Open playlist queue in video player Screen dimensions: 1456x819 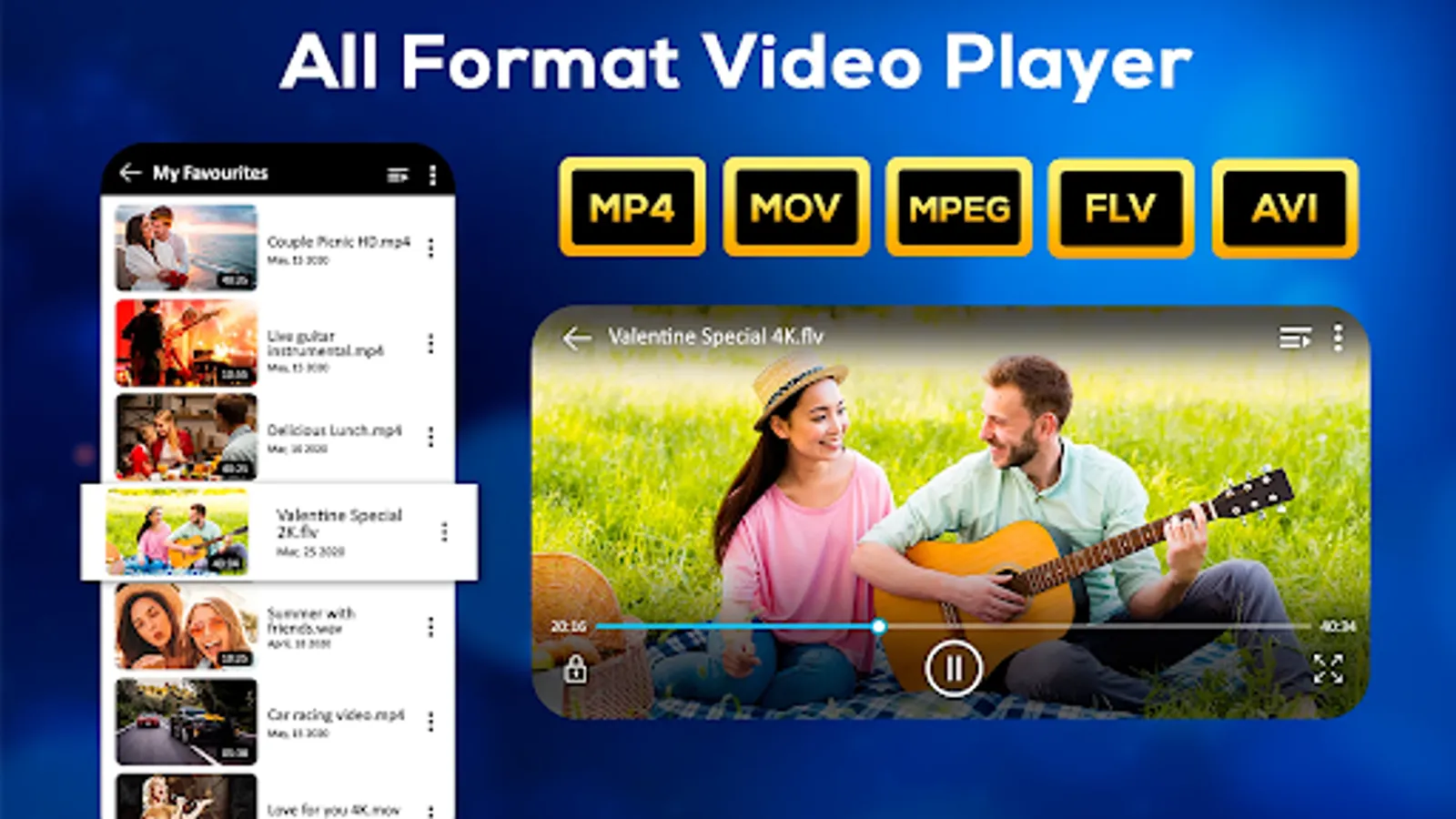(1295, 338)
